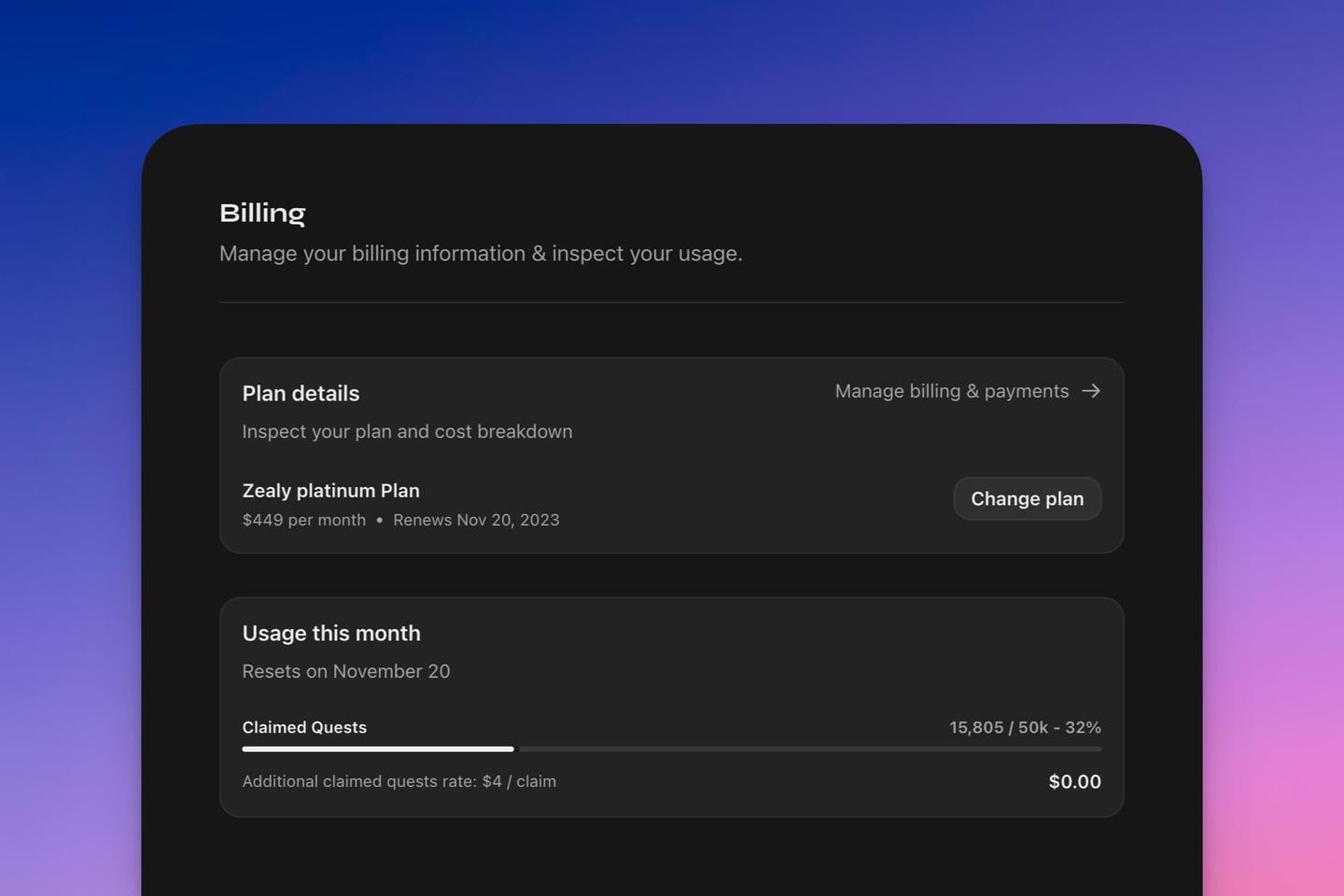This screenshot has height=896, width=1344.
Task: Select the Billing page heading
Action: pyautogui.click(x=262, y=214)
